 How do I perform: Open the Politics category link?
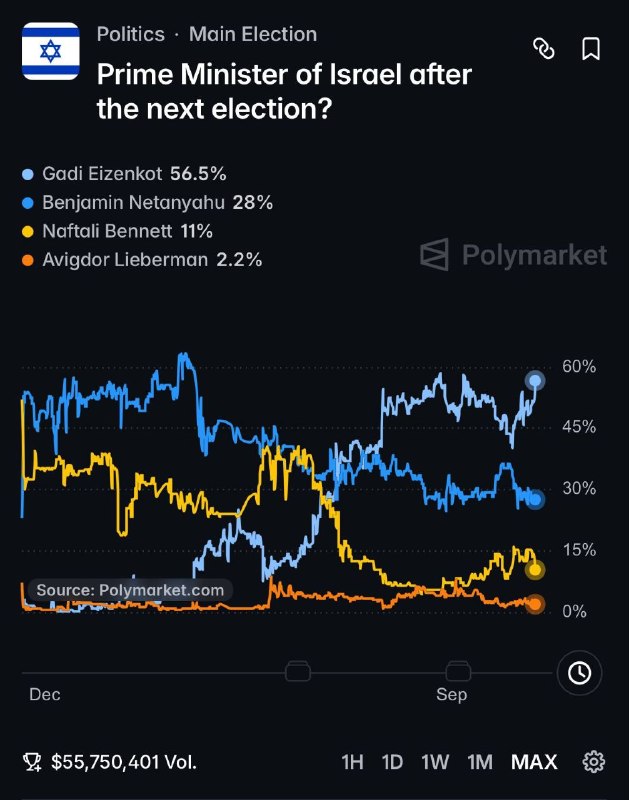pyautogui.click(x=131, y=34)
